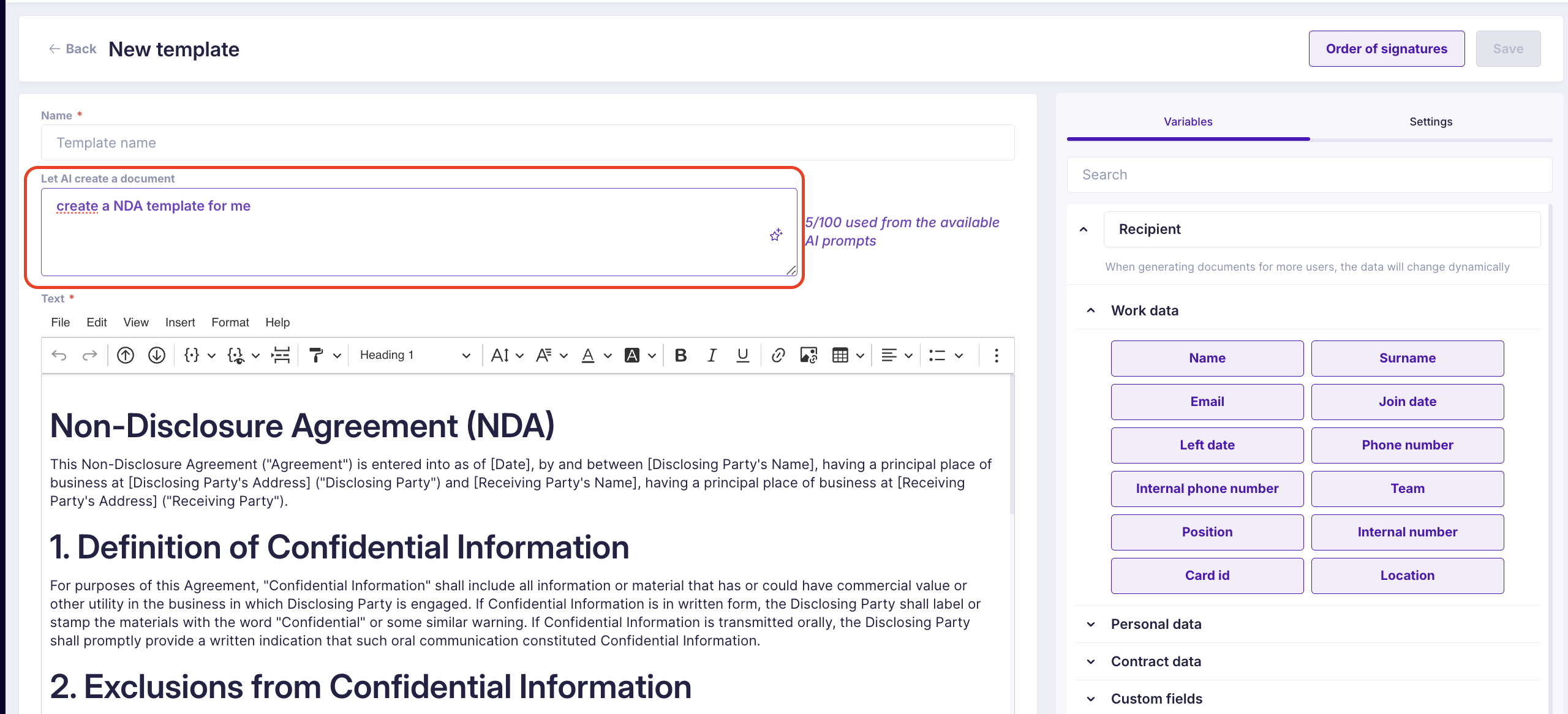
Task: Open the Edit menu
Action: point(97,322)
